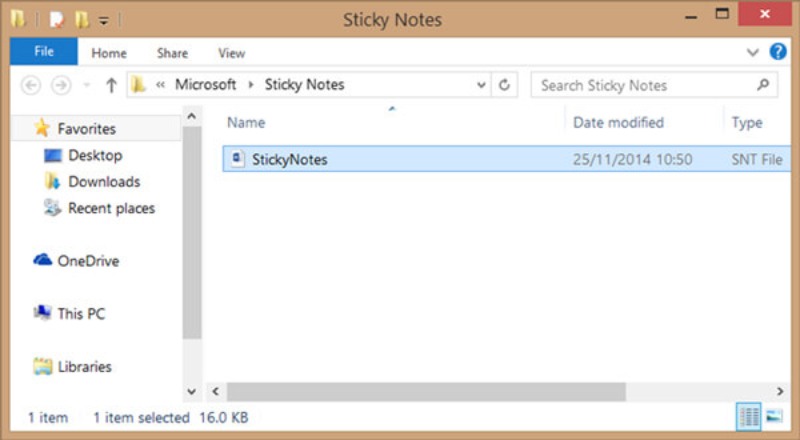Click the search magnifier icon

(x=763, y=85)
